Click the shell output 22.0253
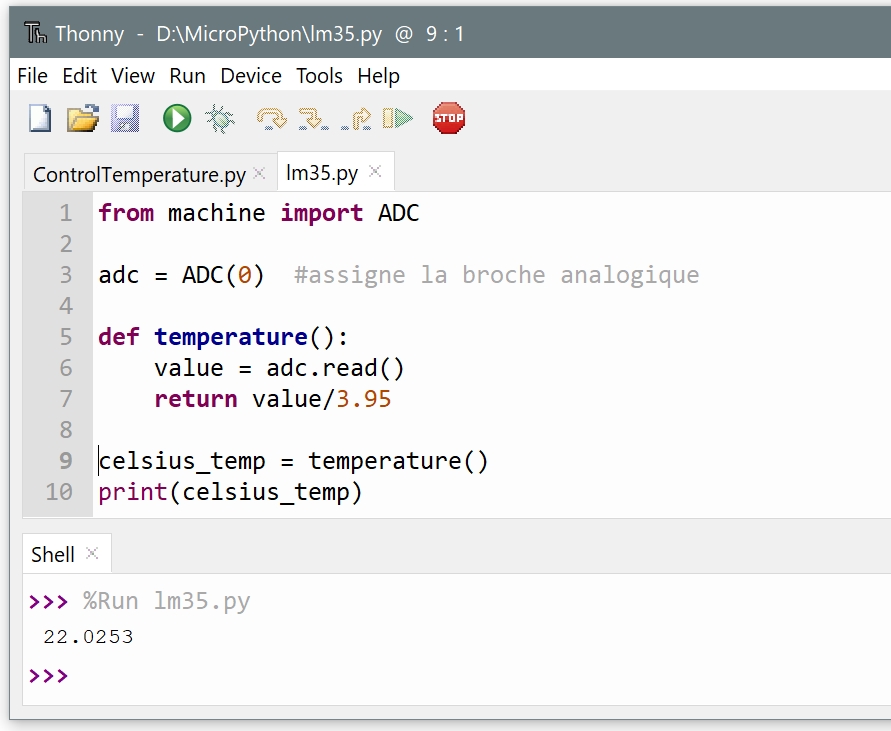 (88, 637)
